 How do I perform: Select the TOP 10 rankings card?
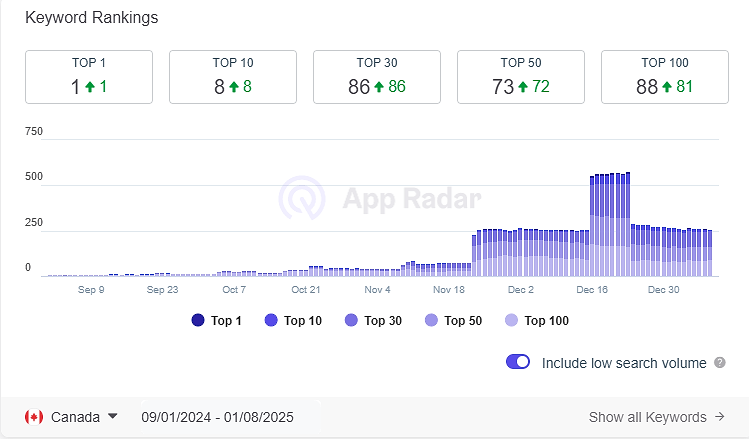click(233, 76)
